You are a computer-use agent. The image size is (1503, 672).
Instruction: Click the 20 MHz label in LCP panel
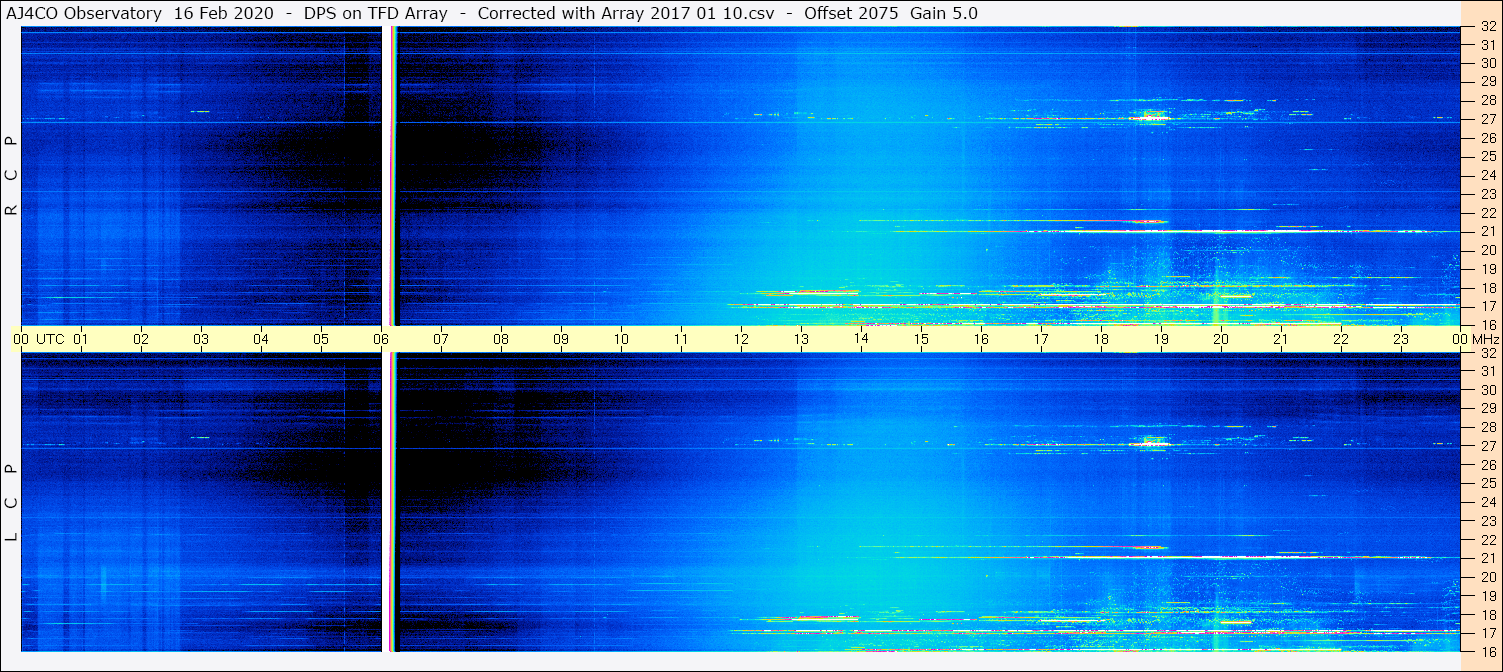coord(1487,577)
